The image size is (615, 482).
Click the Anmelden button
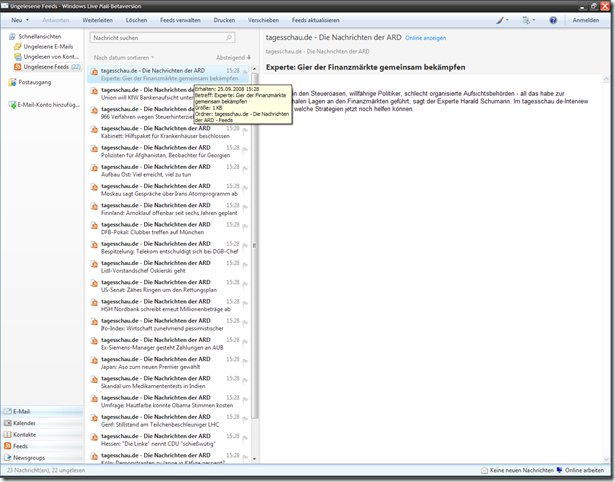586,20
